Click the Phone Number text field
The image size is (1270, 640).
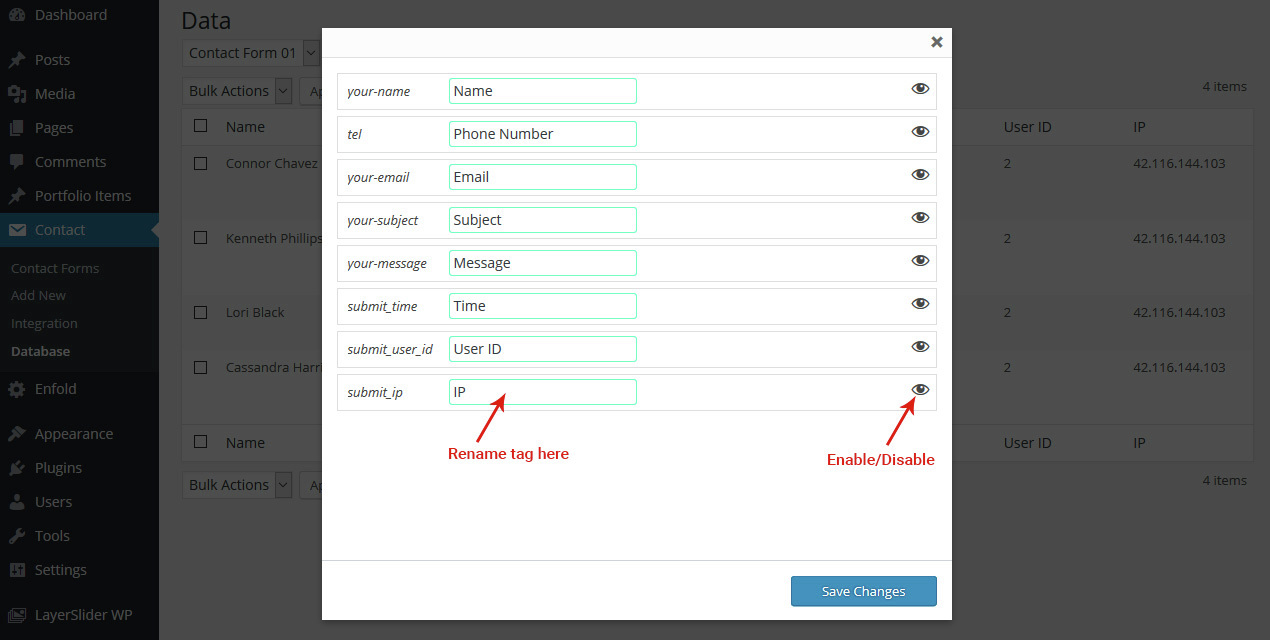[x=542, y=134]
